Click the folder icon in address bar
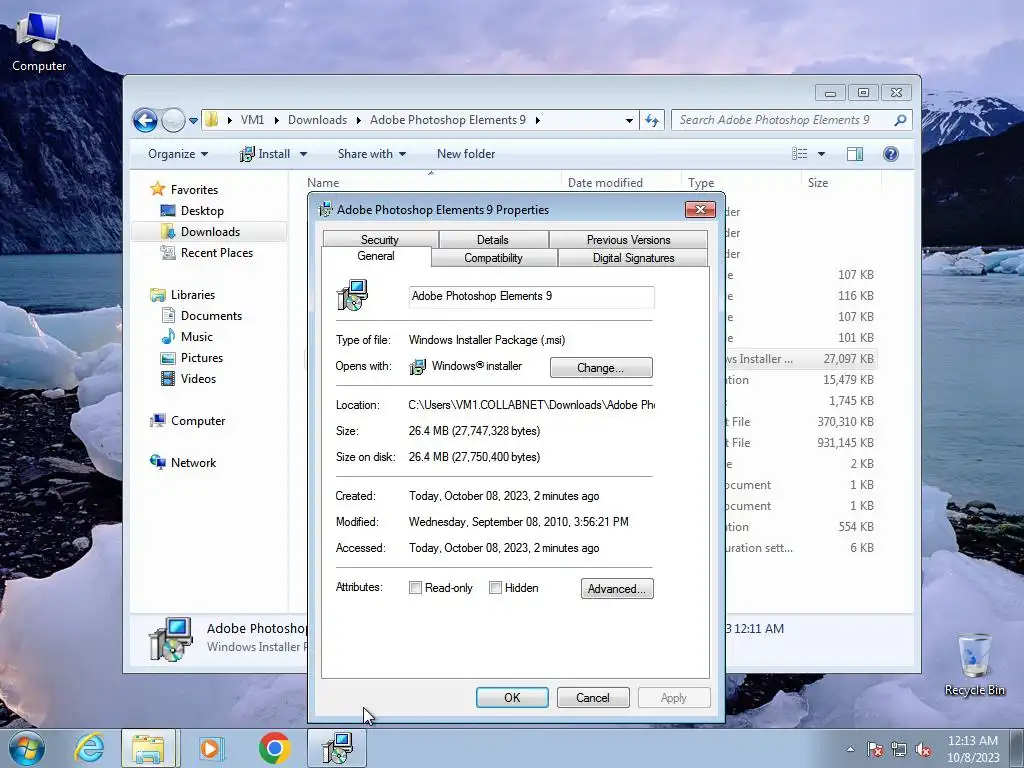Viewport: 1024px width, 768px height. pos(212,120)
